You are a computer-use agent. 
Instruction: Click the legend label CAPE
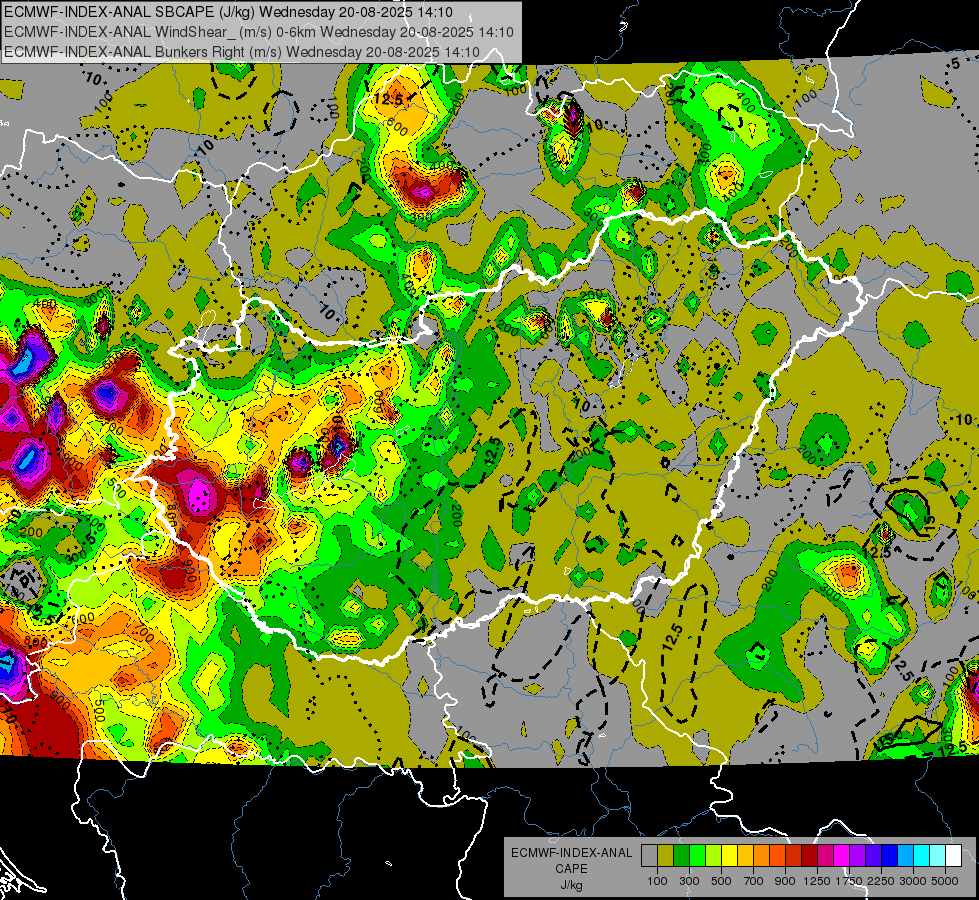[571, 868]
